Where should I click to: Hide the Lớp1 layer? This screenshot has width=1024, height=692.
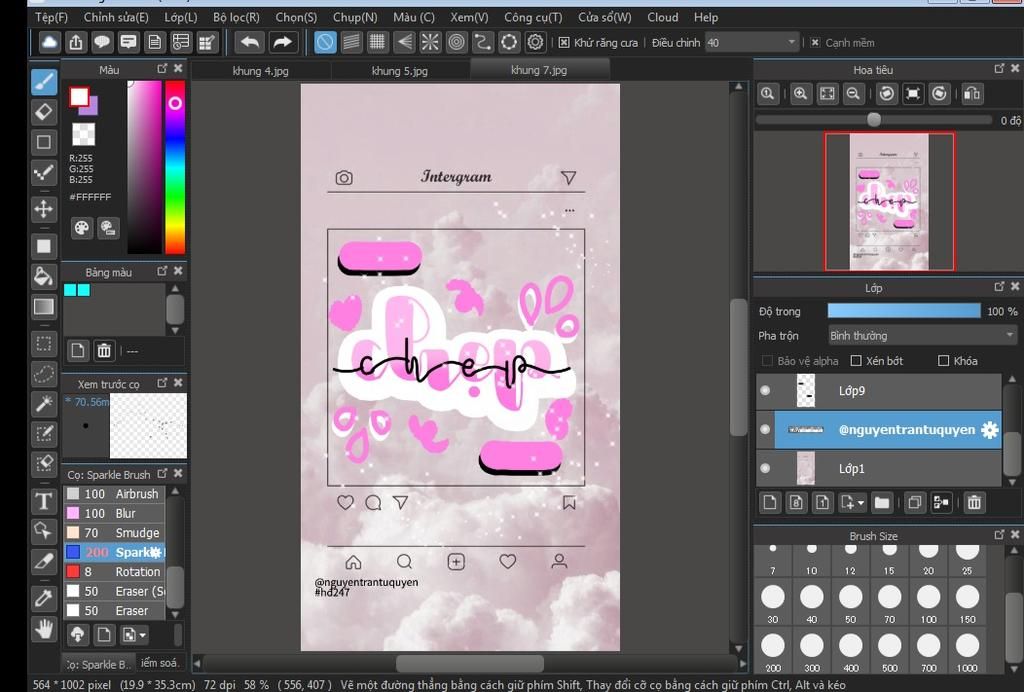click(x=765, y=468)
